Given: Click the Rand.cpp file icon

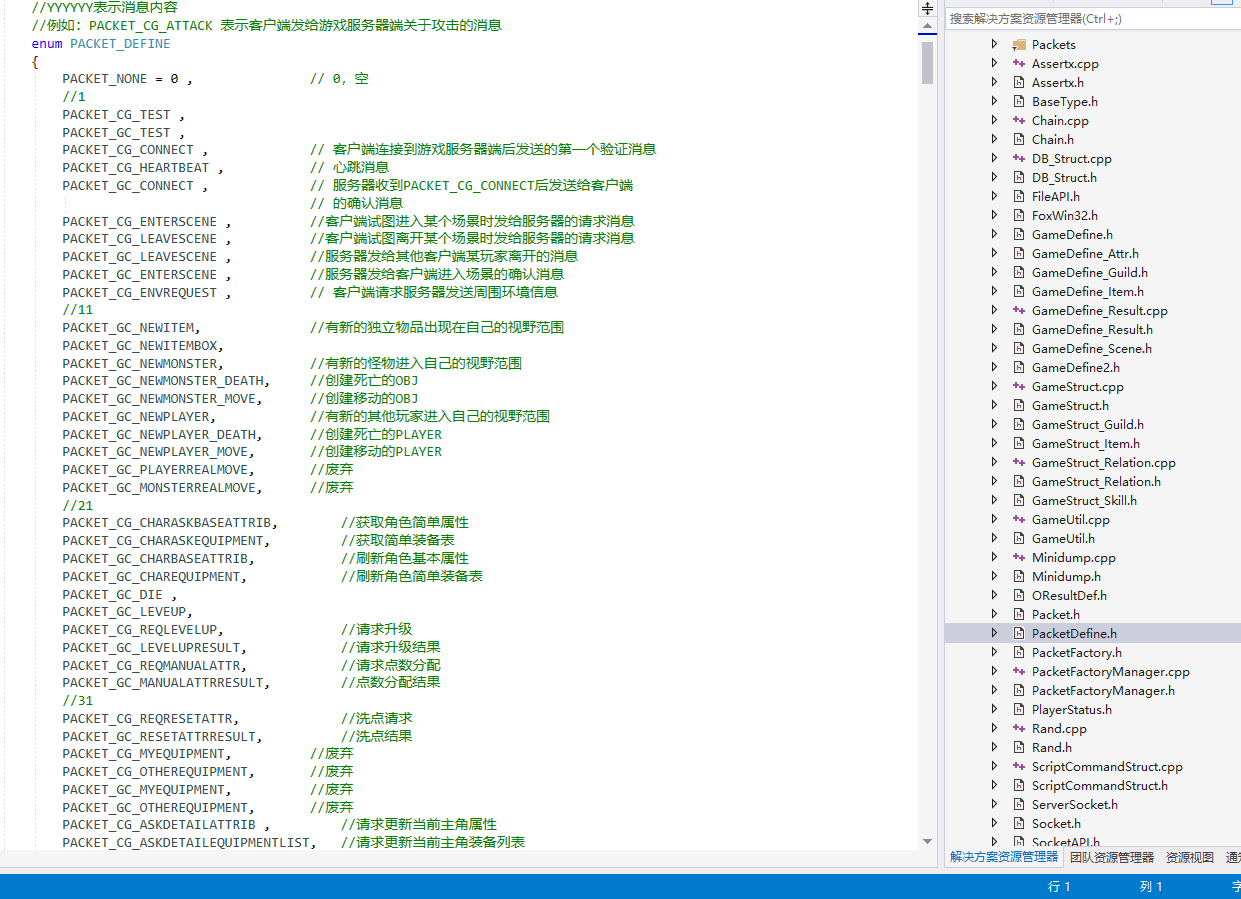Looking at the screenshot, I should (1019, 729).
